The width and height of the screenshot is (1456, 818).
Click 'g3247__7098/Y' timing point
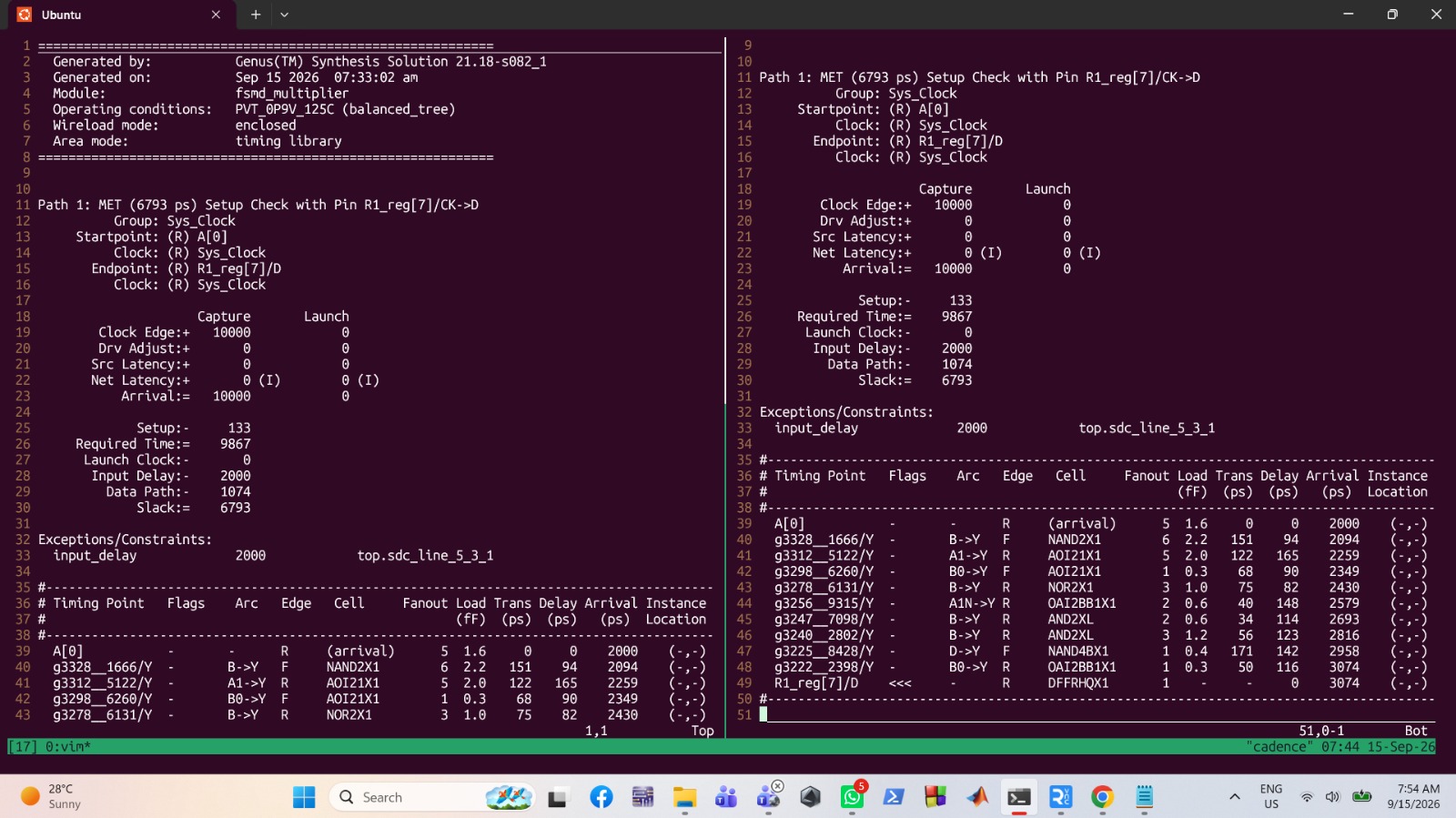[824, 620]
